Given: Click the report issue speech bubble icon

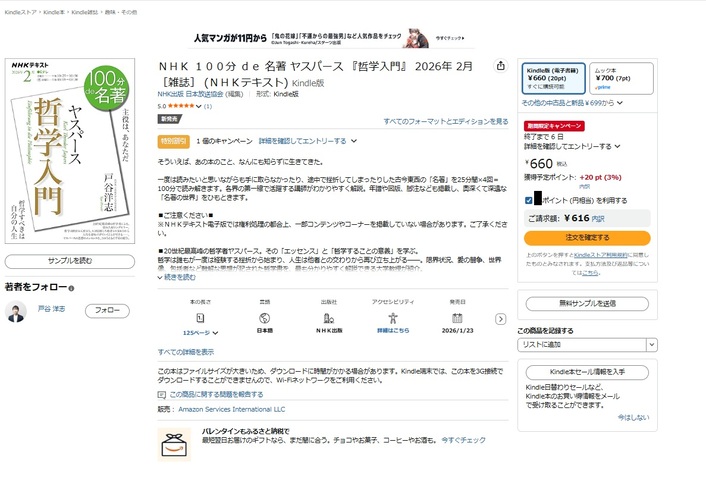Looking at the screenshot, I should point(163,394).
